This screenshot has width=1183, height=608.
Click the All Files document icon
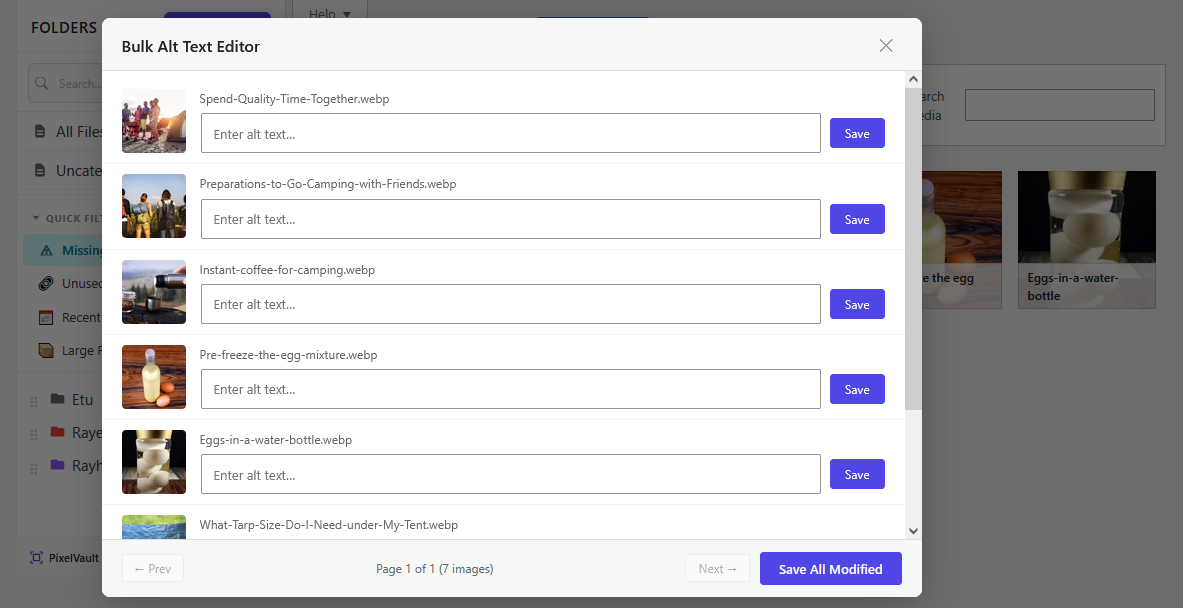[40, 131]
